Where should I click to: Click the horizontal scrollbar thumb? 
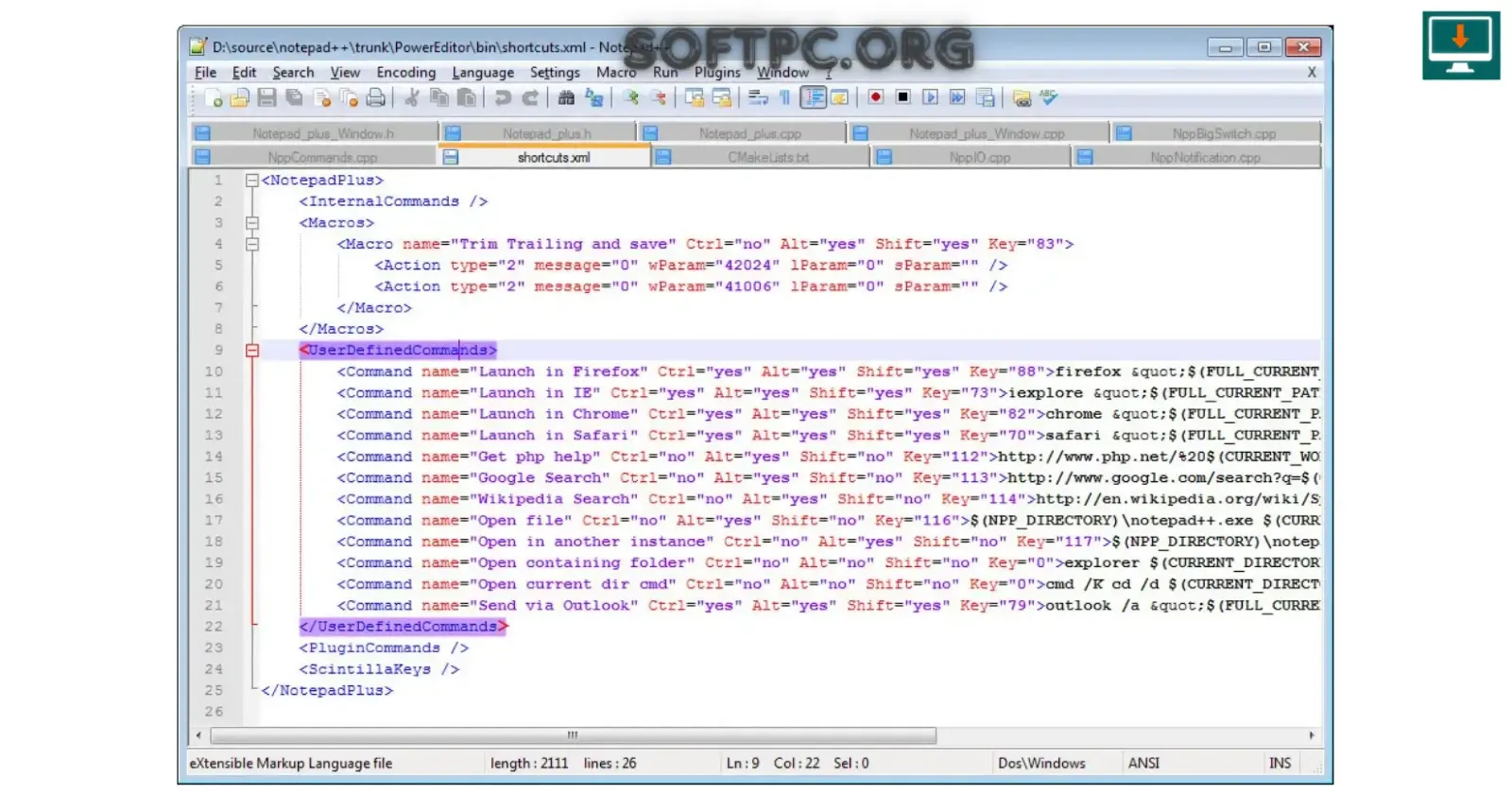[x=574, y=734]
